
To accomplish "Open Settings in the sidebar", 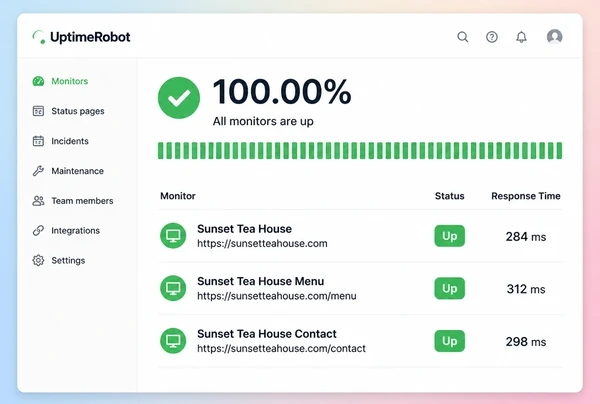I will point(68,260).
